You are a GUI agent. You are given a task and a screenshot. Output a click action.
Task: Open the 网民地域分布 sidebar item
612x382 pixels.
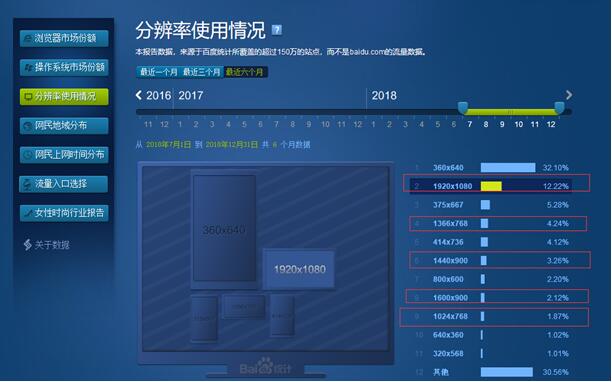click(64, 126)
